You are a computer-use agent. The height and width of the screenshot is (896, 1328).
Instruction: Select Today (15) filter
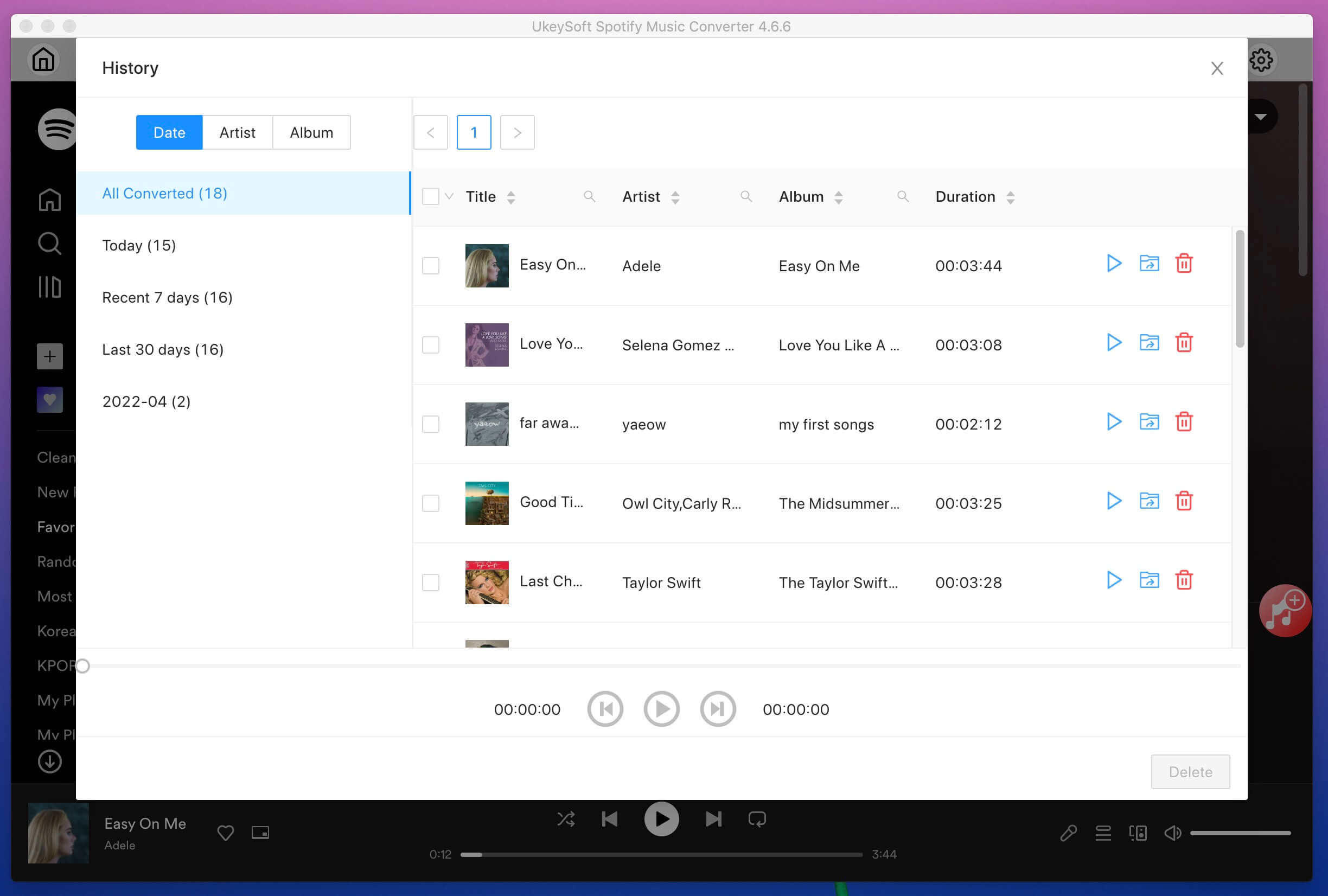click(x=244, y=245)
